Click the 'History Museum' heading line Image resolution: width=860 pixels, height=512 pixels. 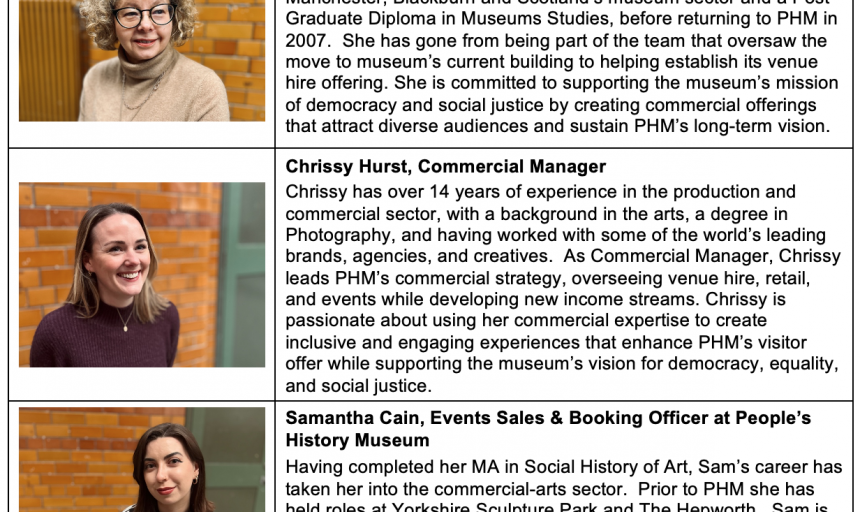358,440
